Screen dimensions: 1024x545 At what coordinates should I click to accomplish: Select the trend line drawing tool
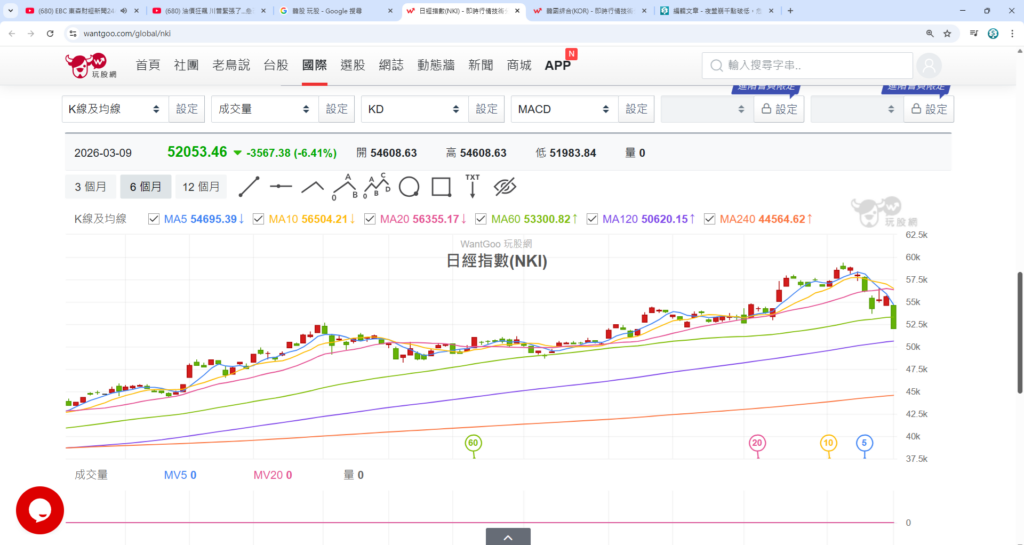249,186
